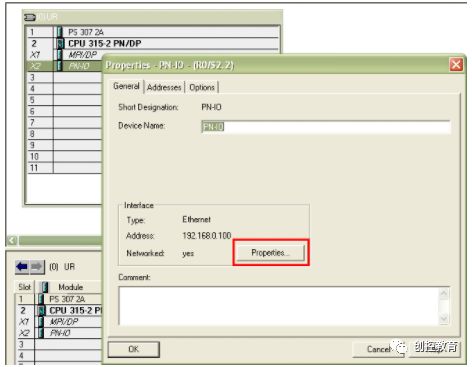Click the MPI/DP interface icon in rack
472x367 pixels.
click(60, 55)
